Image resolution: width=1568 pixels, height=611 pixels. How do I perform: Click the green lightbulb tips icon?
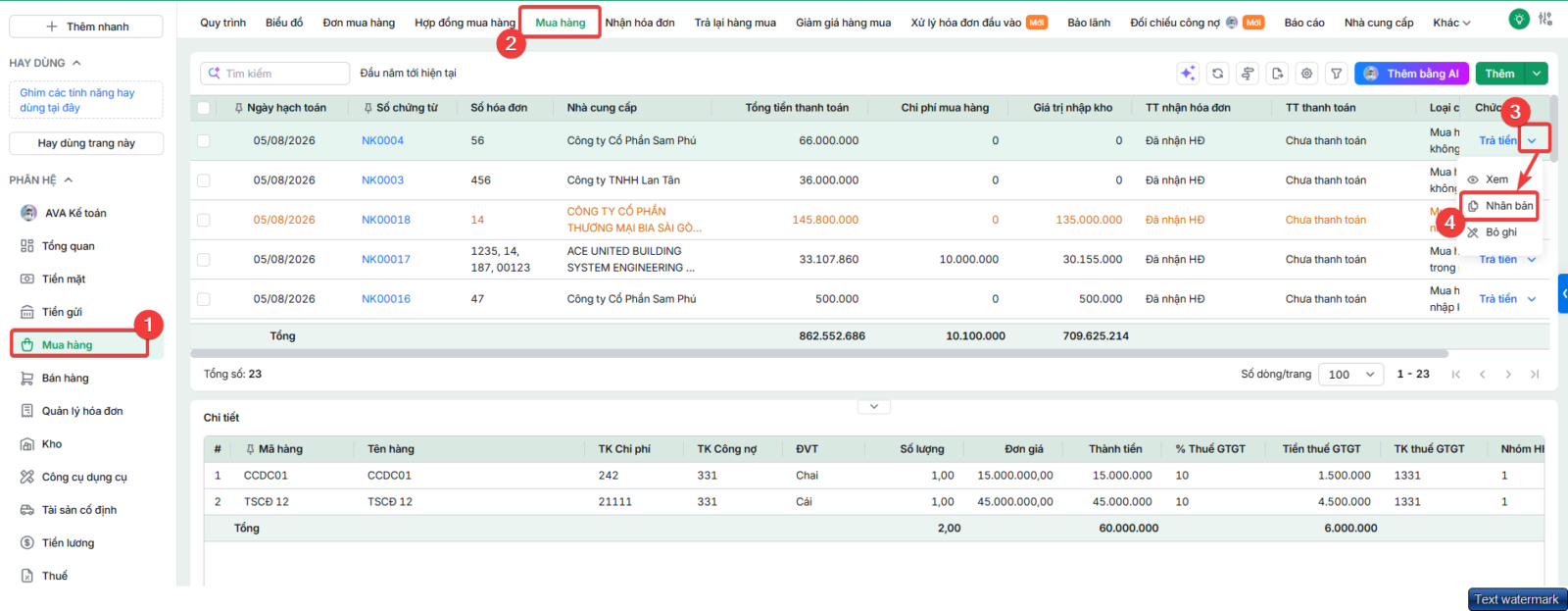tap(1519, 19)
